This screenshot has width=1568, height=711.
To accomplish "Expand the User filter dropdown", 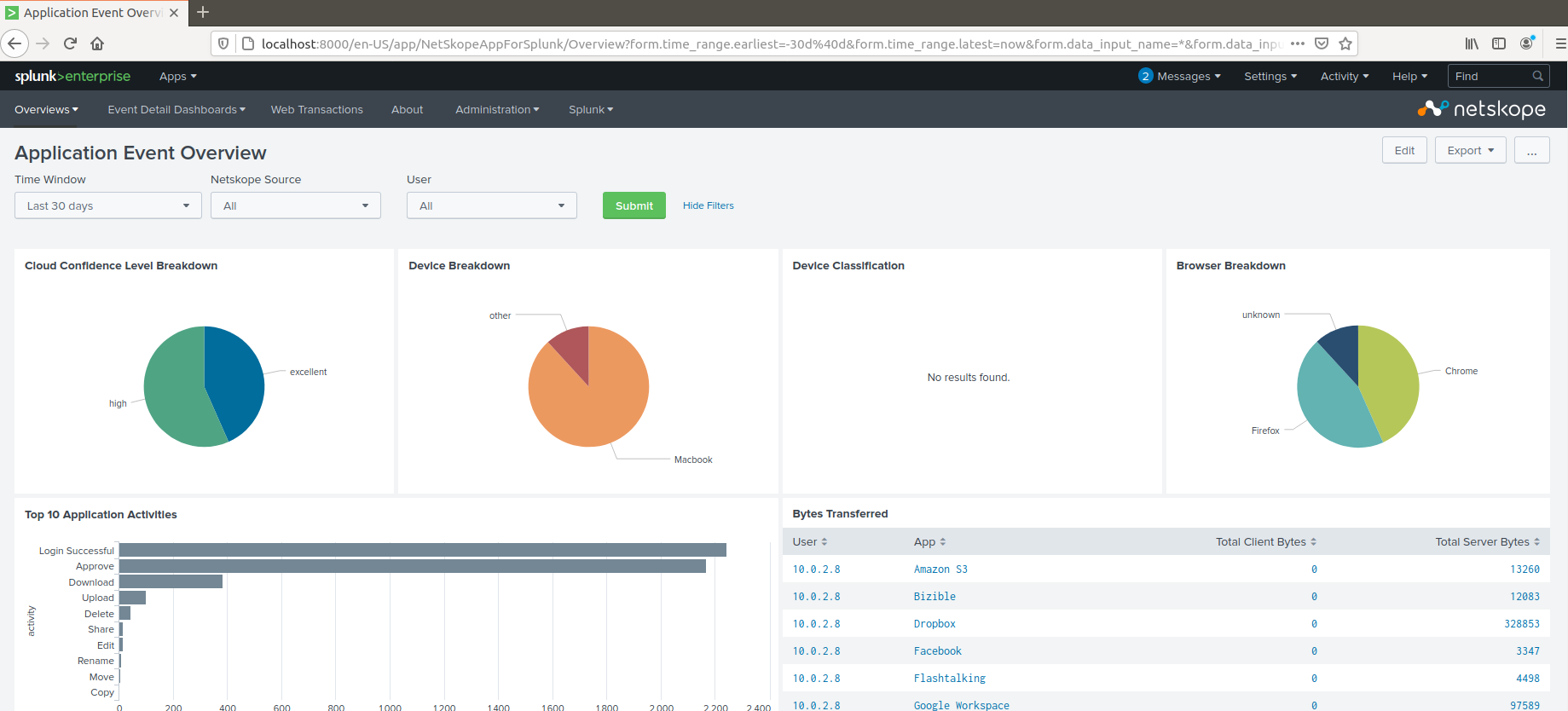I will click(x=492, y=205).
